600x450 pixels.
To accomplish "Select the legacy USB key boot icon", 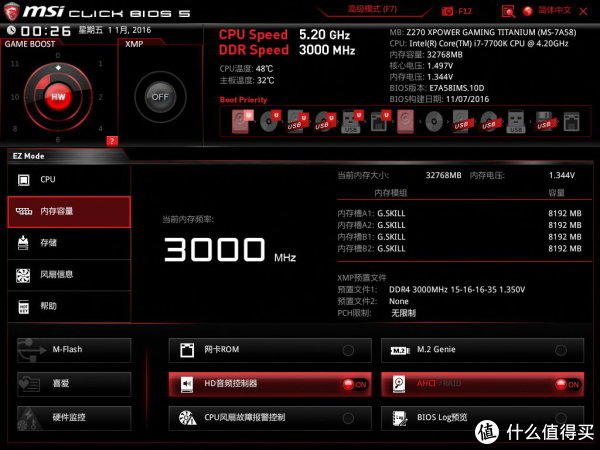I will pyautogui.click(x=516, y=122).
